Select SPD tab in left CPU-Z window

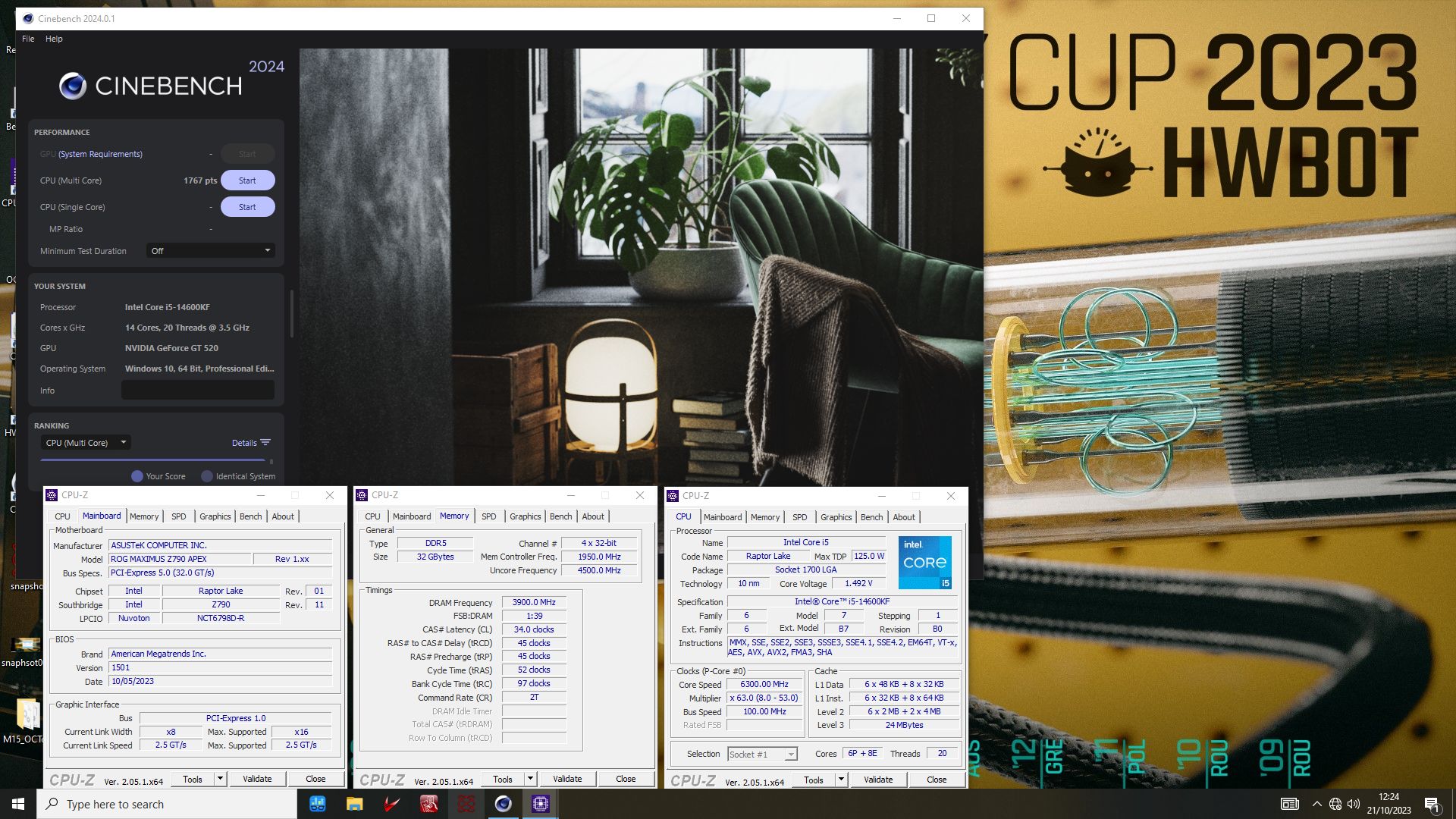[178, 516]
